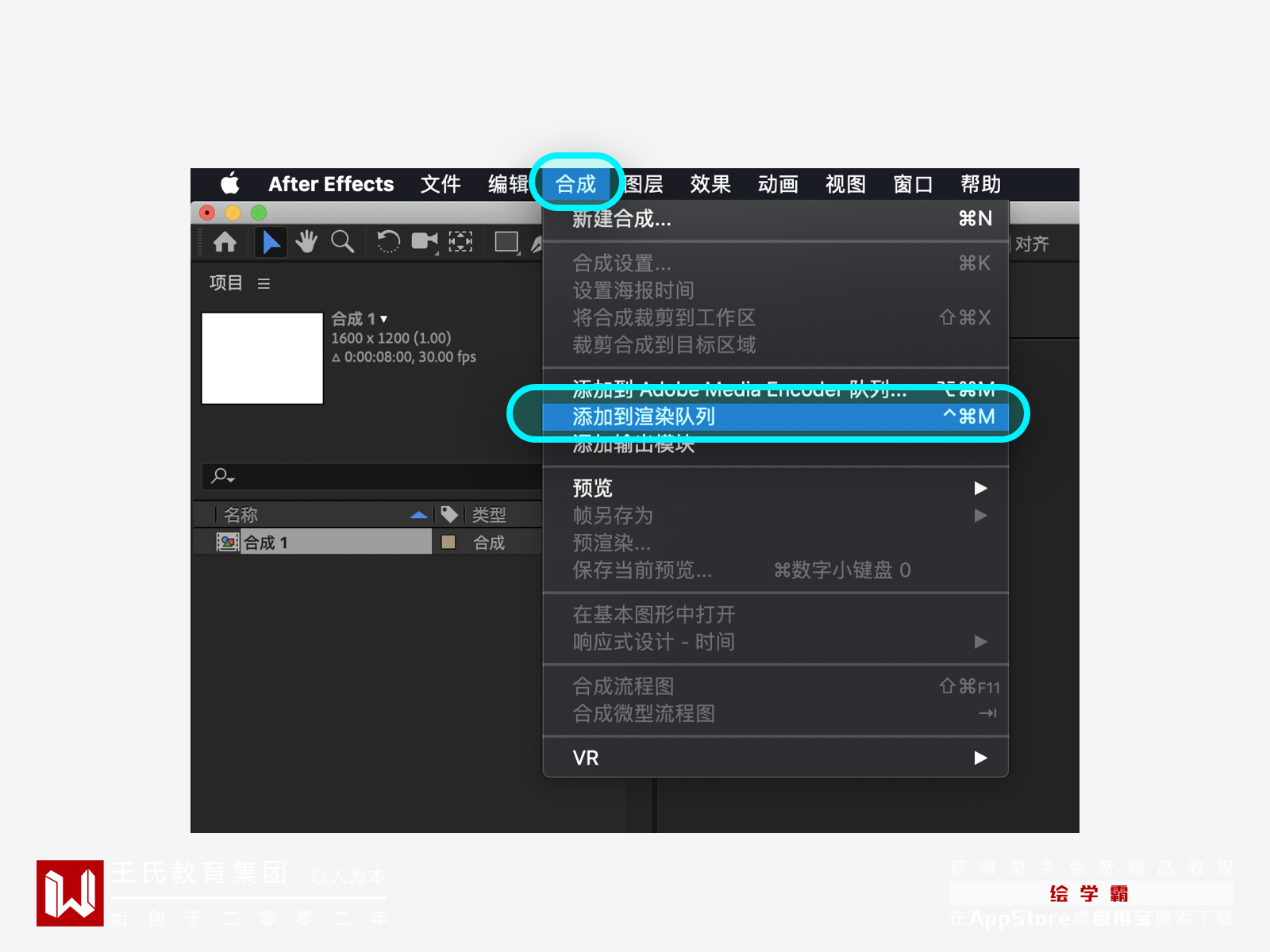
Task: Click the red close window button
Action: (x=207, y=213)
